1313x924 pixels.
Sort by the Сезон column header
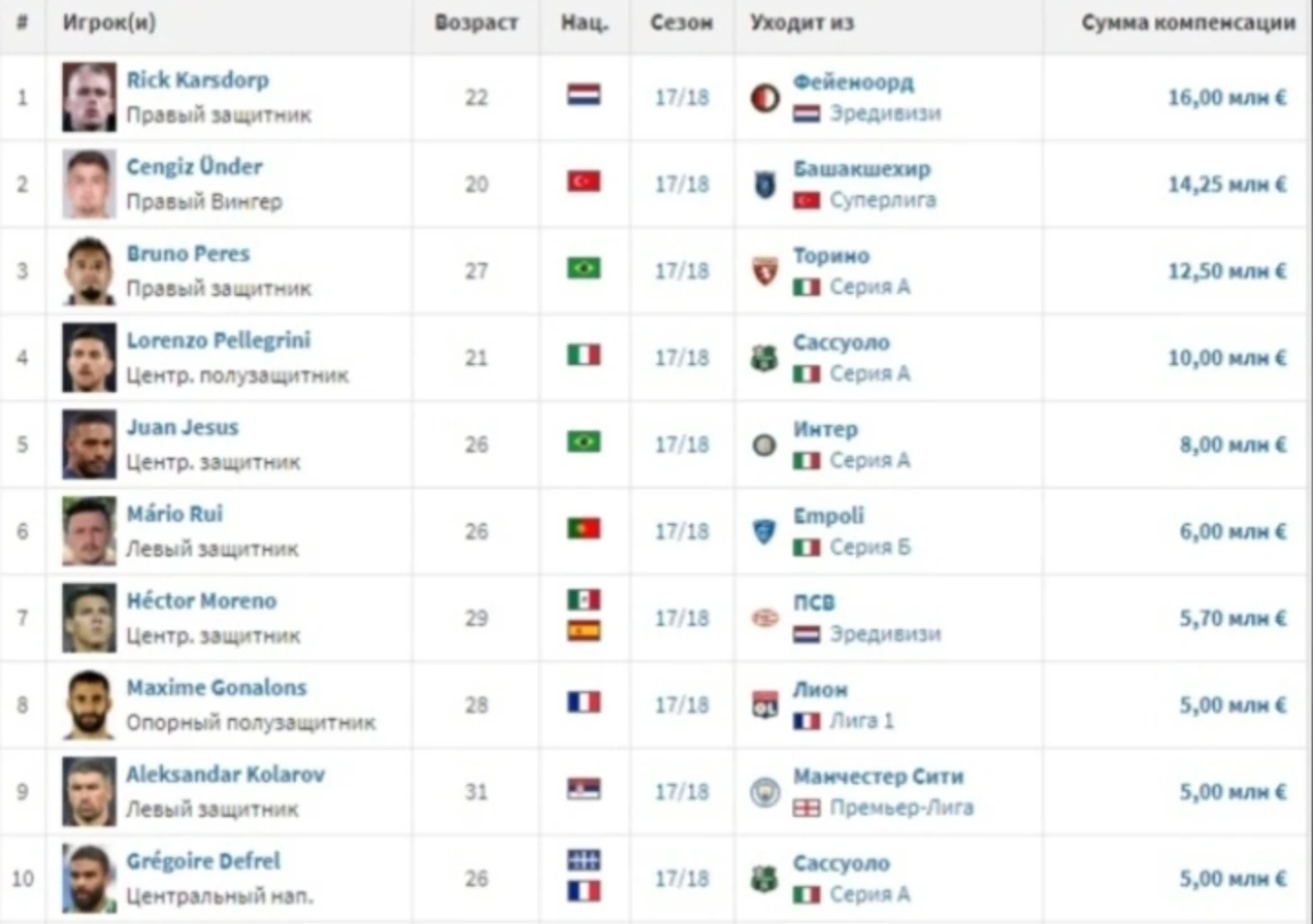(x=682, y=22)
